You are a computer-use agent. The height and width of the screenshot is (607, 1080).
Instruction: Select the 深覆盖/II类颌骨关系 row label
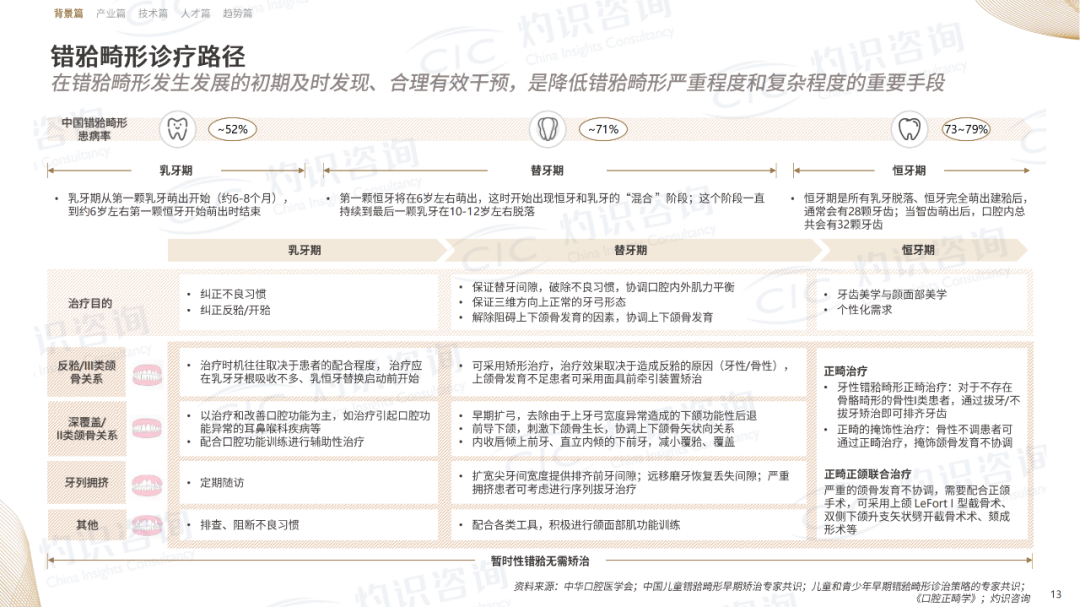pos(86,429)
